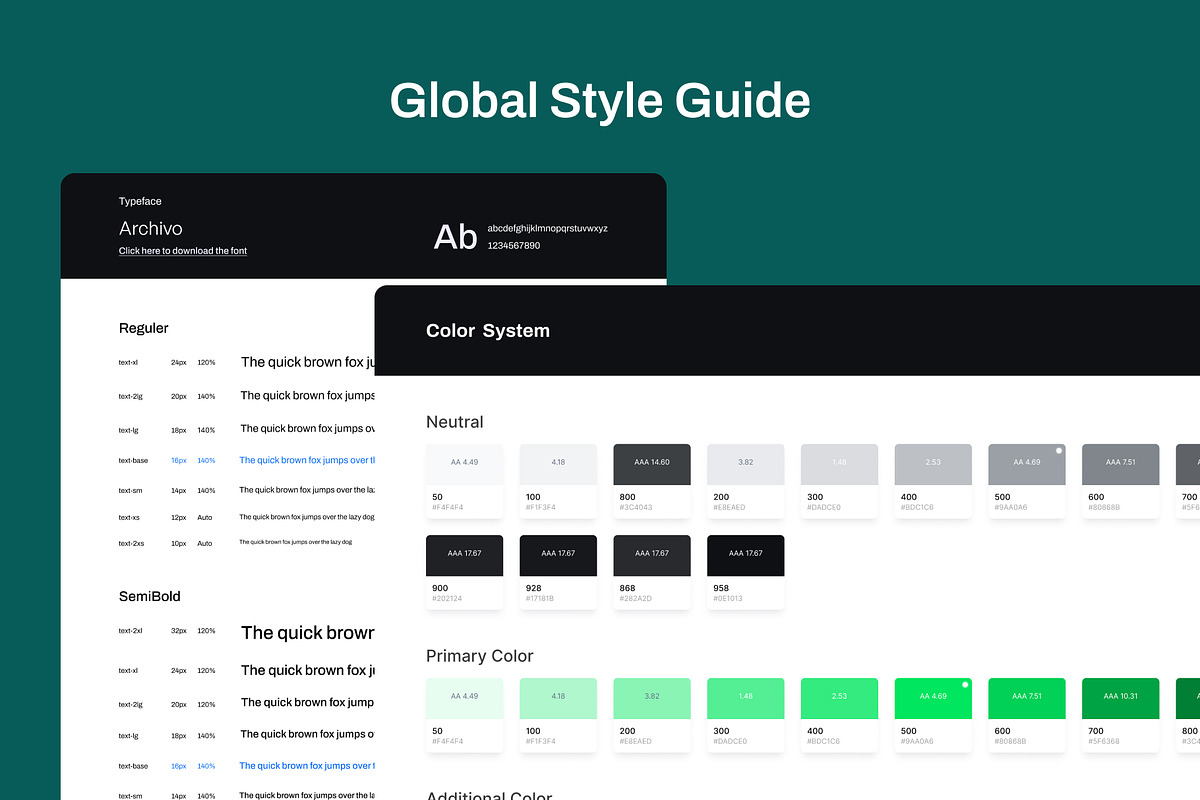
Task: Click the '#17181B' hex code
Action: click(540, 598)
